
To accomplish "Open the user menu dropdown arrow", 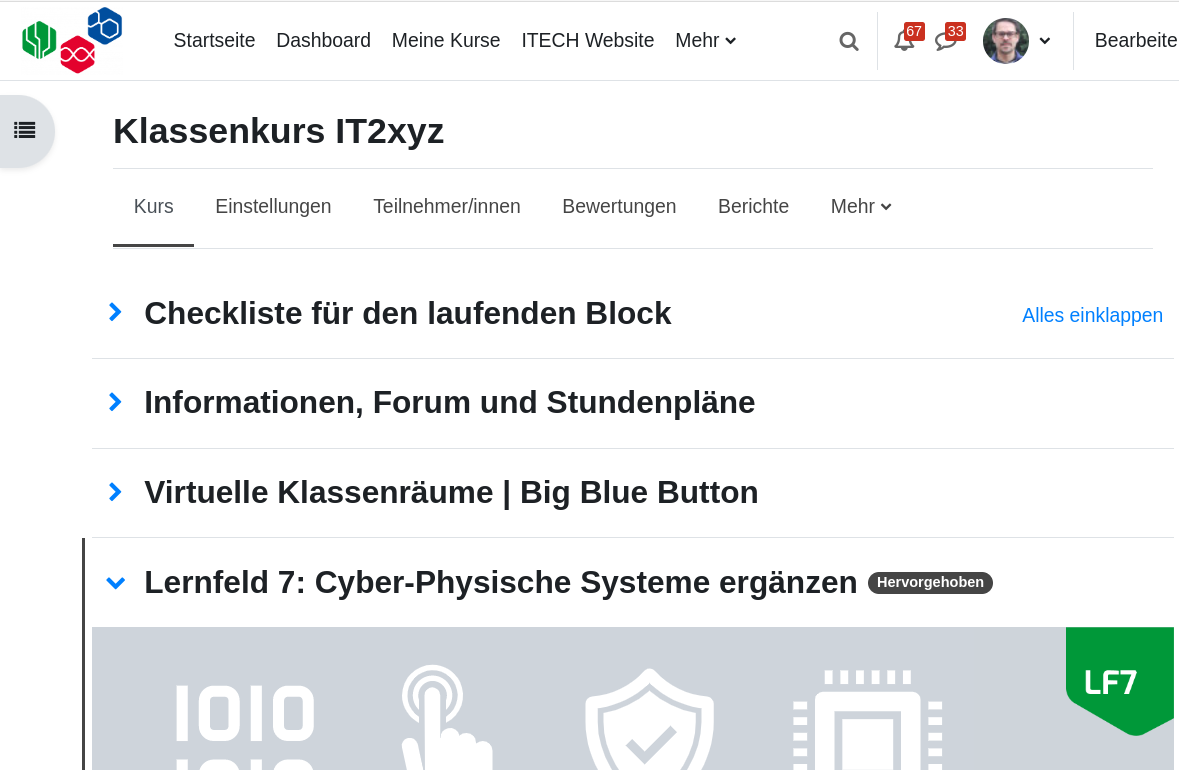I will (x=1044, y=41).
